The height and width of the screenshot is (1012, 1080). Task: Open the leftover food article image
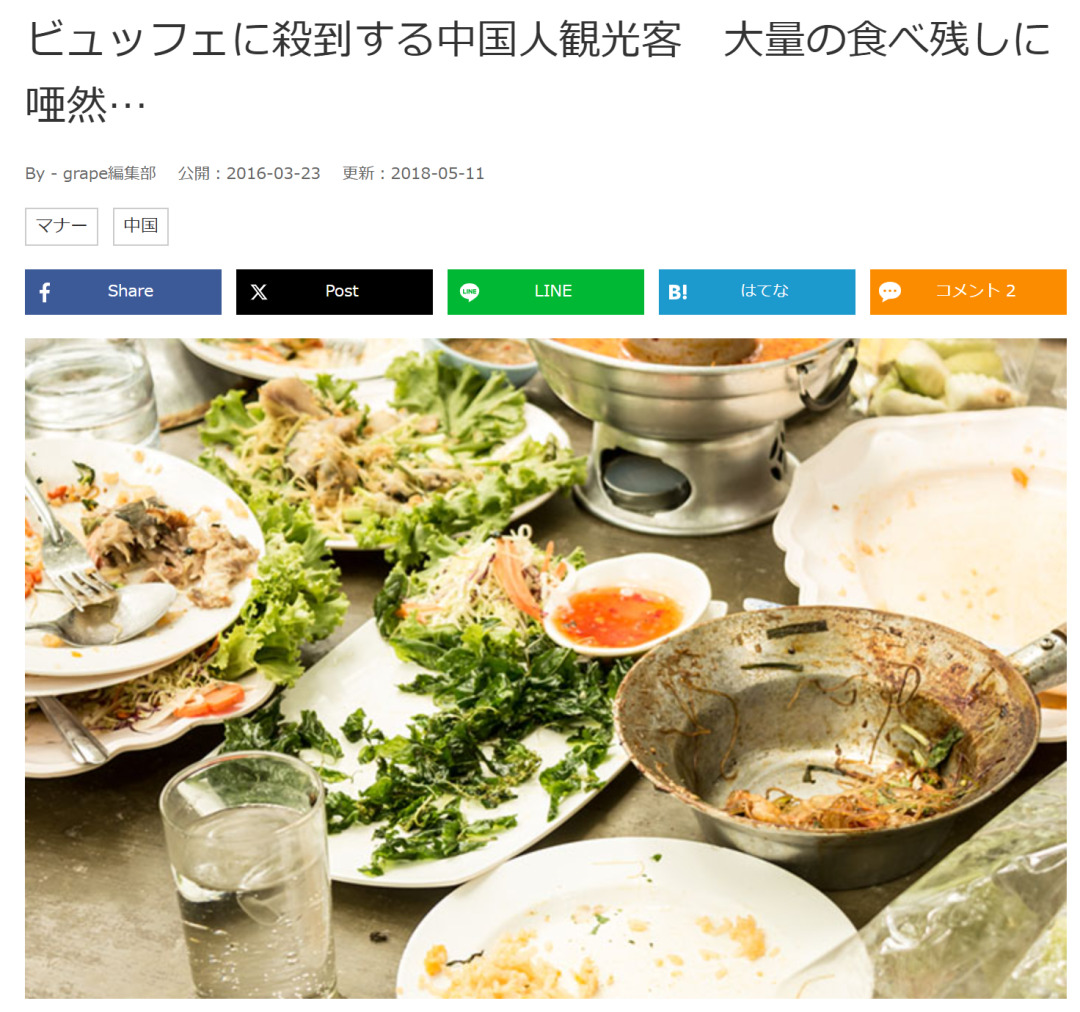click(546, 668)
